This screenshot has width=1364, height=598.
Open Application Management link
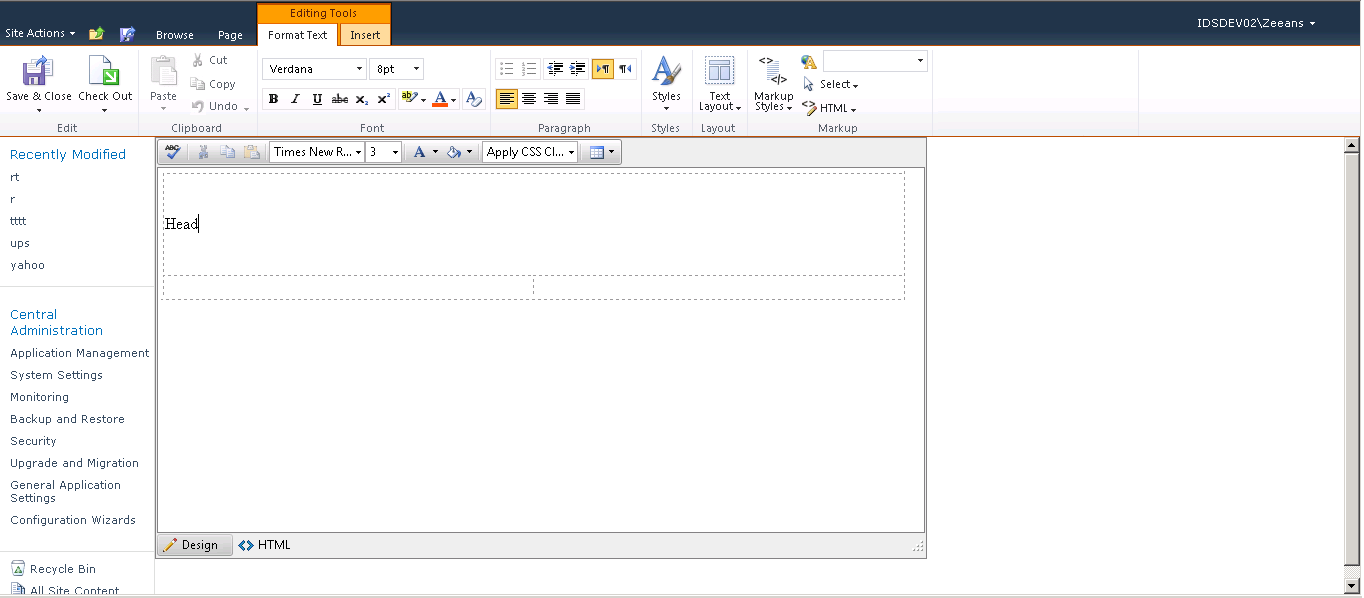(80, 353)
